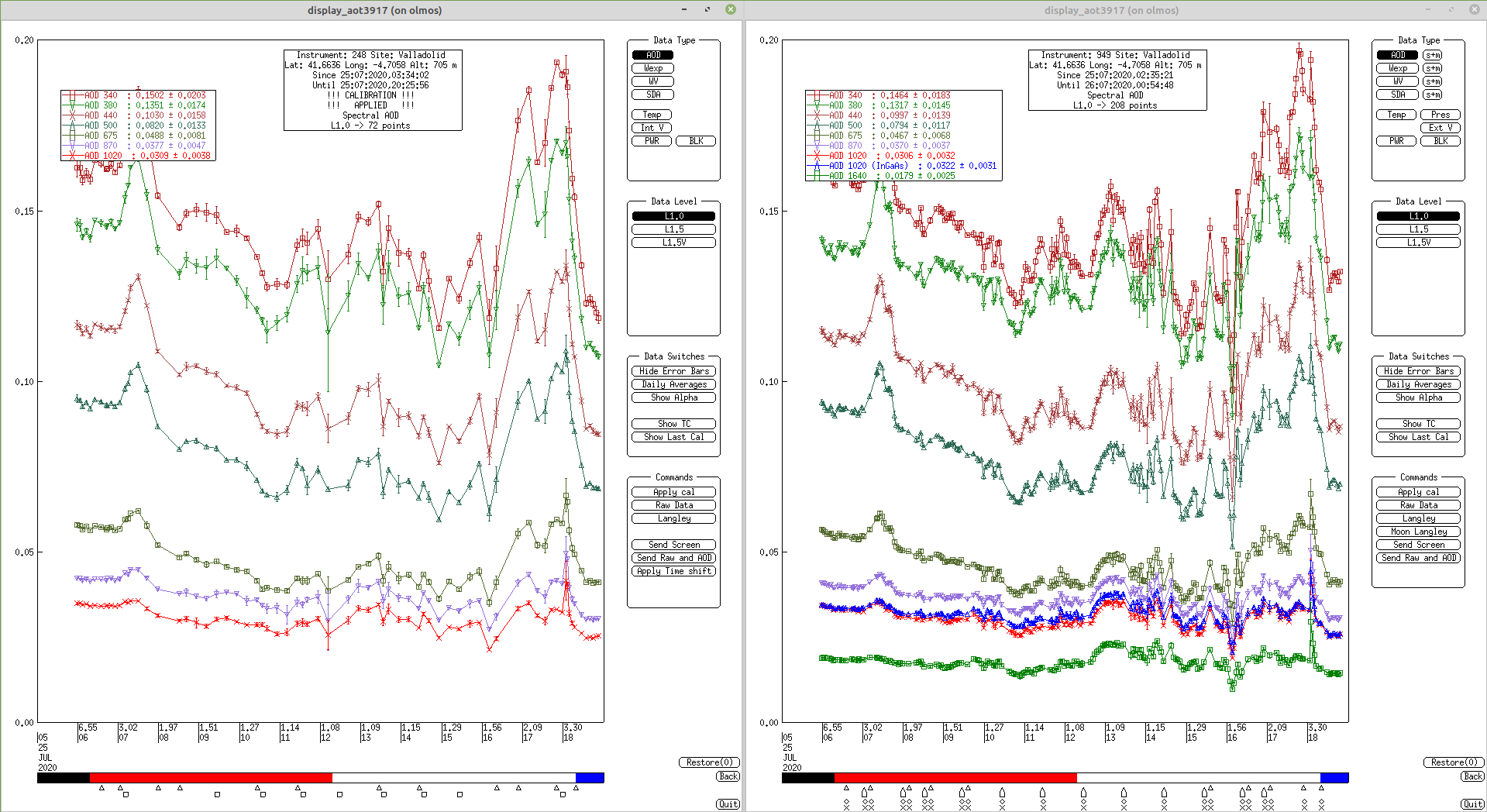1487x812 pixels.
Task: Choose Pres data type in right window
Action: click(x=1441, y=115)
